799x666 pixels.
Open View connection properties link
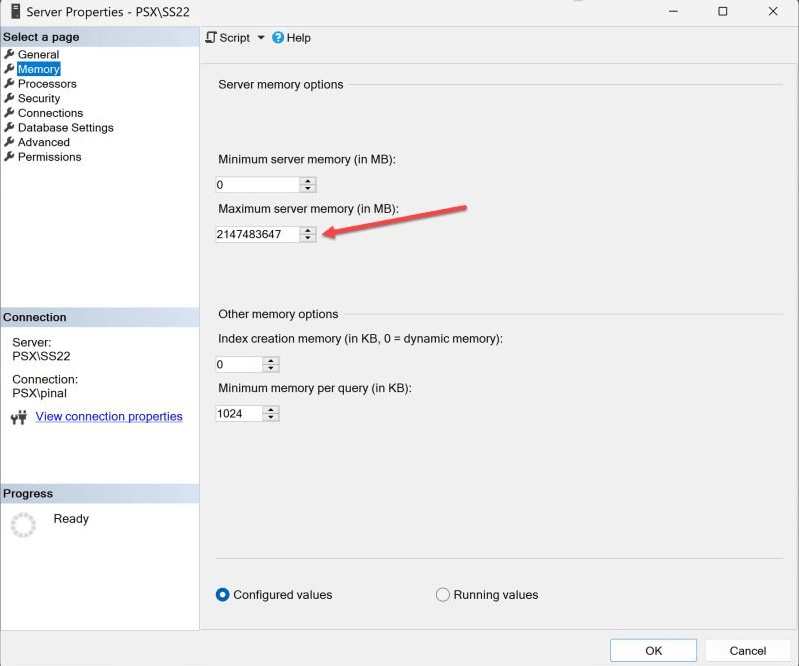tap(109, 416)
